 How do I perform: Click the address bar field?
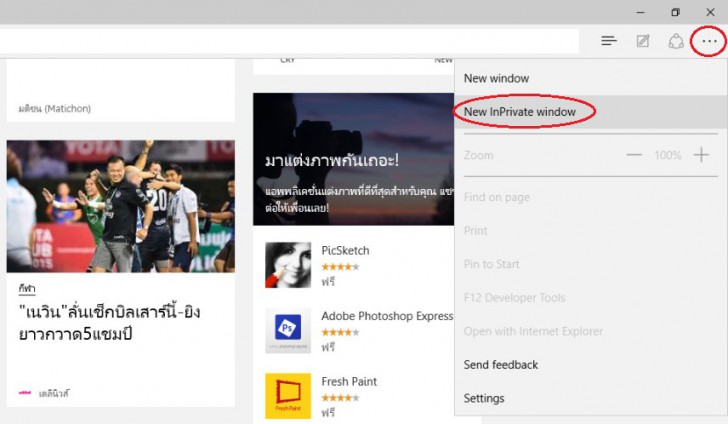point(290,41)
